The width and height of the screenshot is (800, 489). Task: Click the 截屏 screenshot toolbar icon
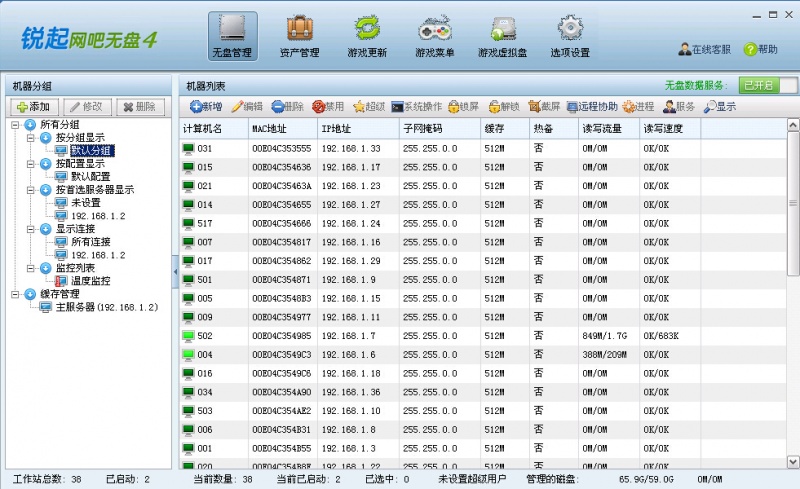coord(544,106)
